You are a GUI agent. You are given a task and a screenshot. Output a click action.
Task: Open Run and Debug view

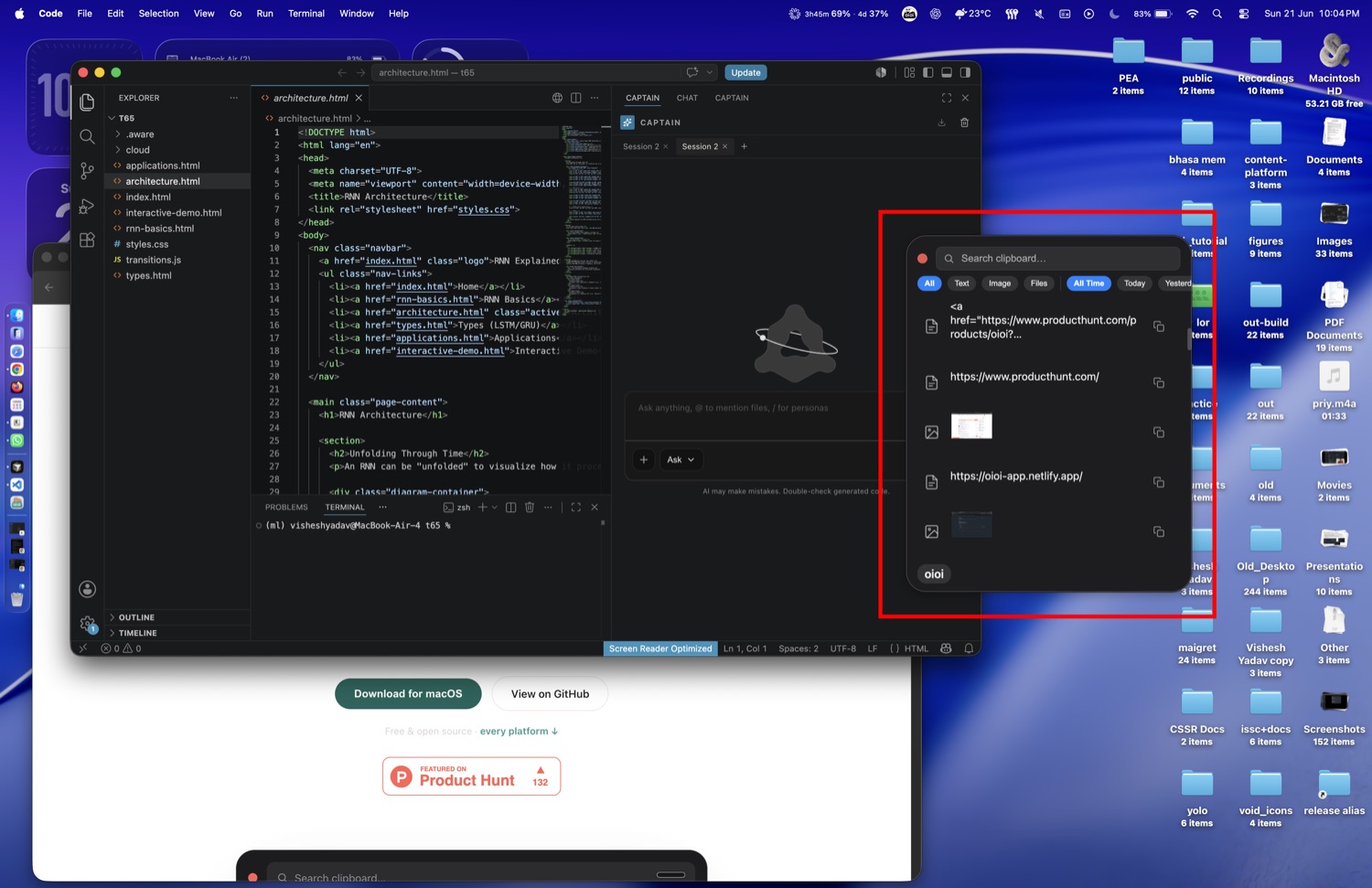(x=87, y=206)
